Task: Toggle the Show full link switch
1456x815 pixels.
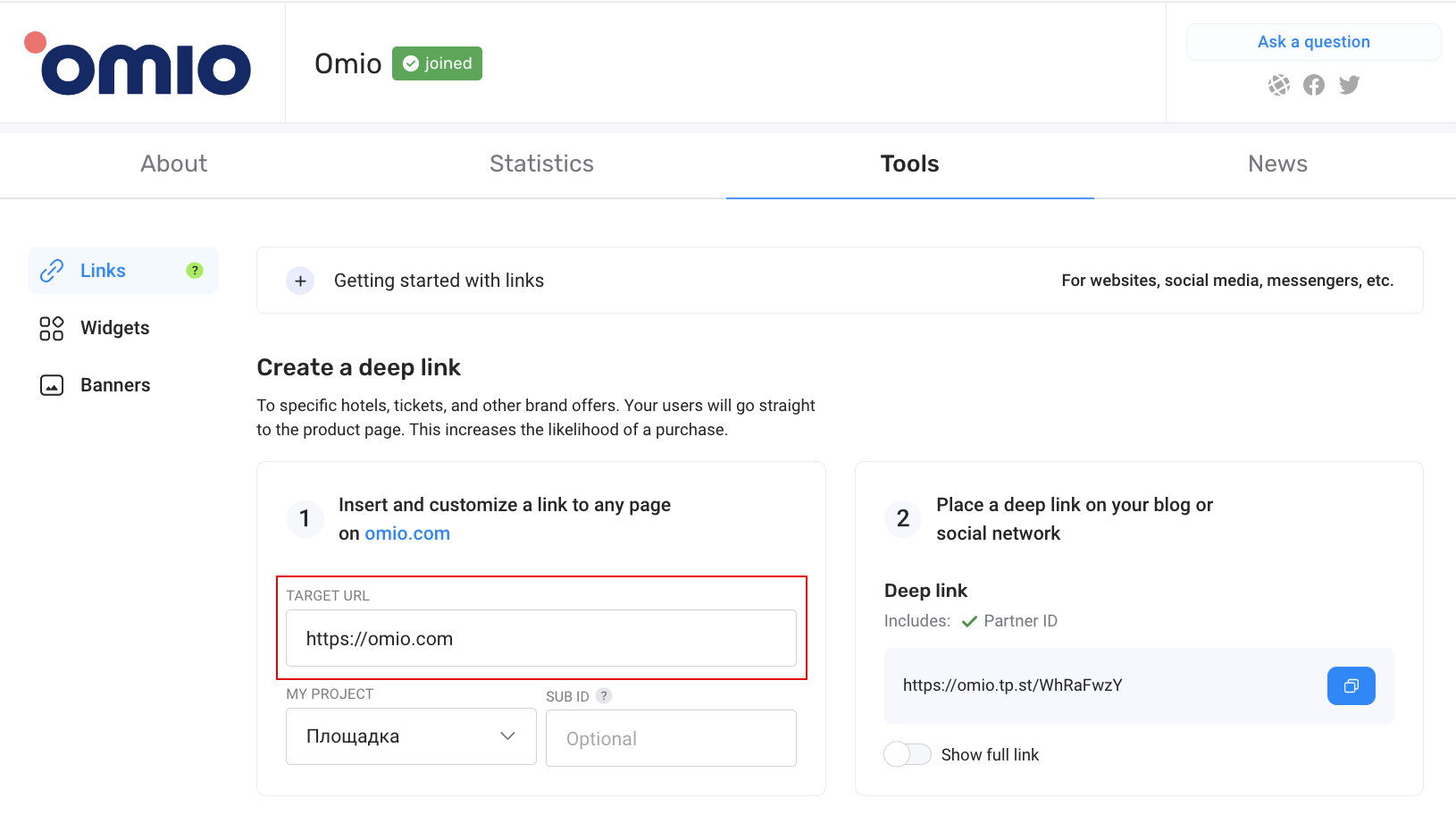Action: pyautogui.click(x=908, y=754)
